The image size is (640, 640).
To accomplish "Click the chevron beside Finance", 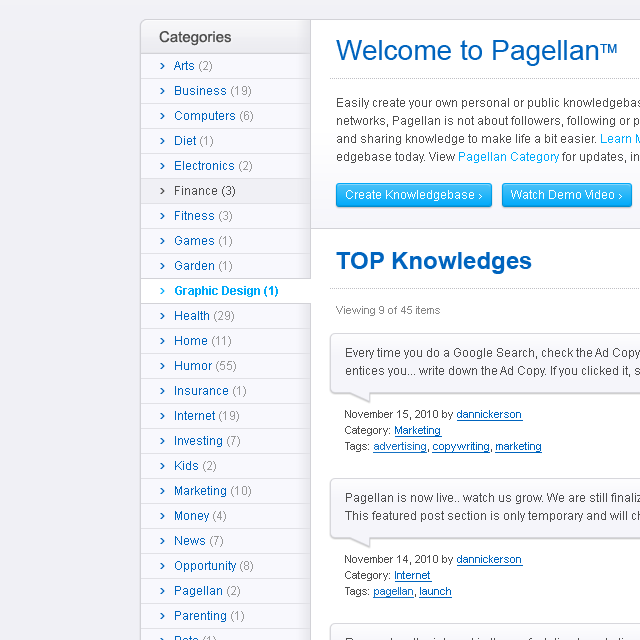I will 162,191.
